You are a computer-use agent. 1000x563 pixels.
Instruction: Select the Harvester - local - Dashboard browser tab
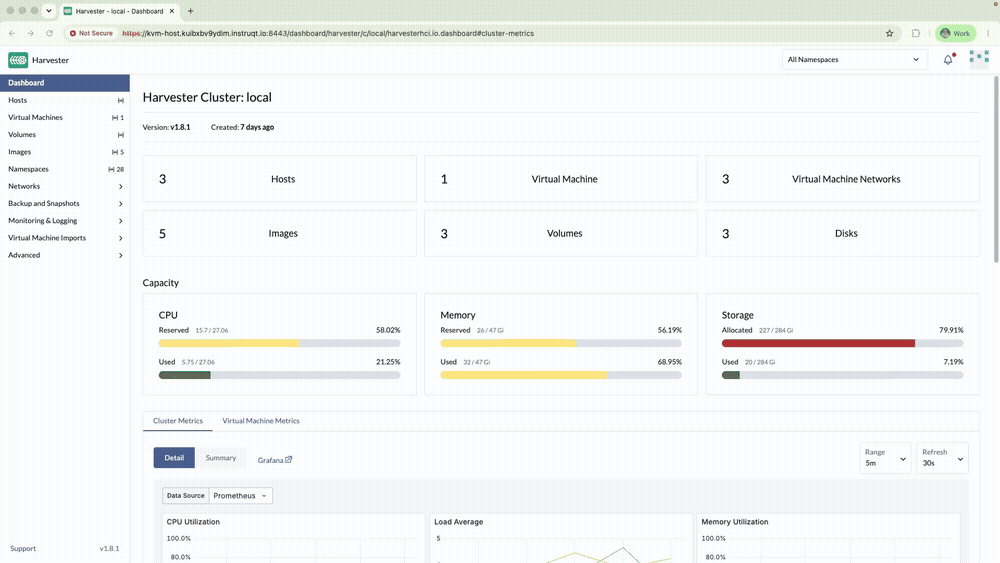(x=119, y=11)
